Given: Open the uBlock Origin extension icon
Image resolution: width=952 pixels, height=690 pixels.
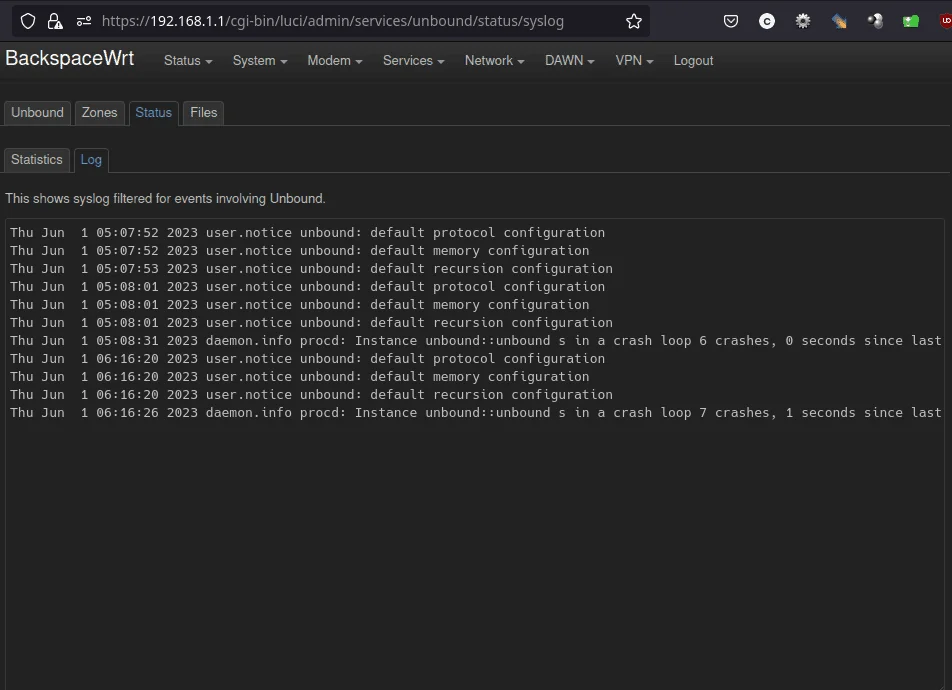Looking at the screenshot, I should pyautogui.click(x=945, y=21).
